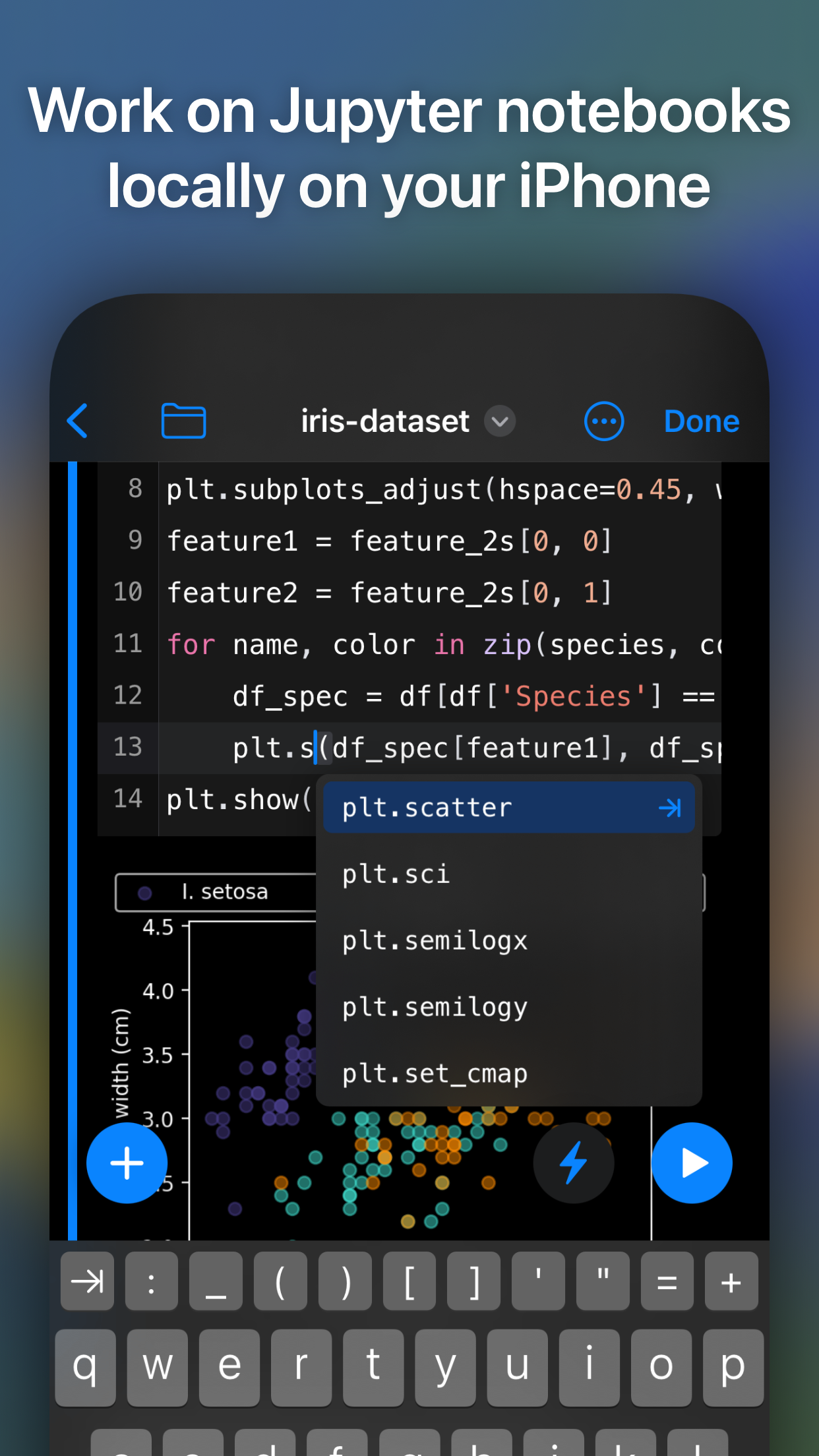Screen dimensions: 819x1456
Task: Tap line number 13 in the gutter
Action: coord(128,747)
